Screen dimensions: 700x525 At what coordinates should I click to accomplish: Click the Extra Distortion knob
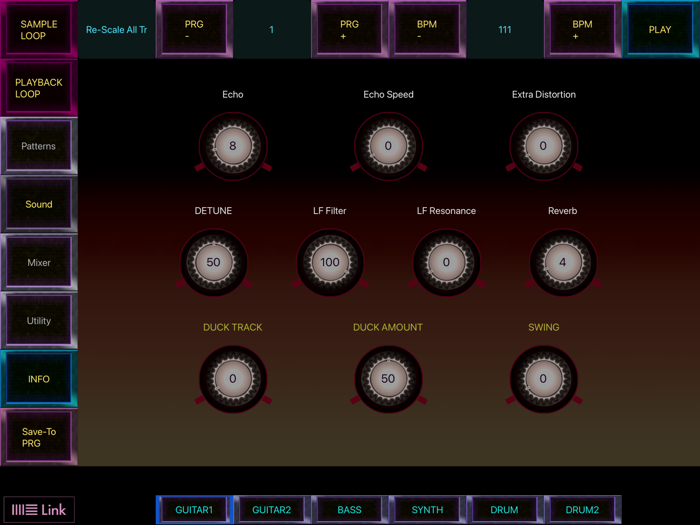(544, 146)
